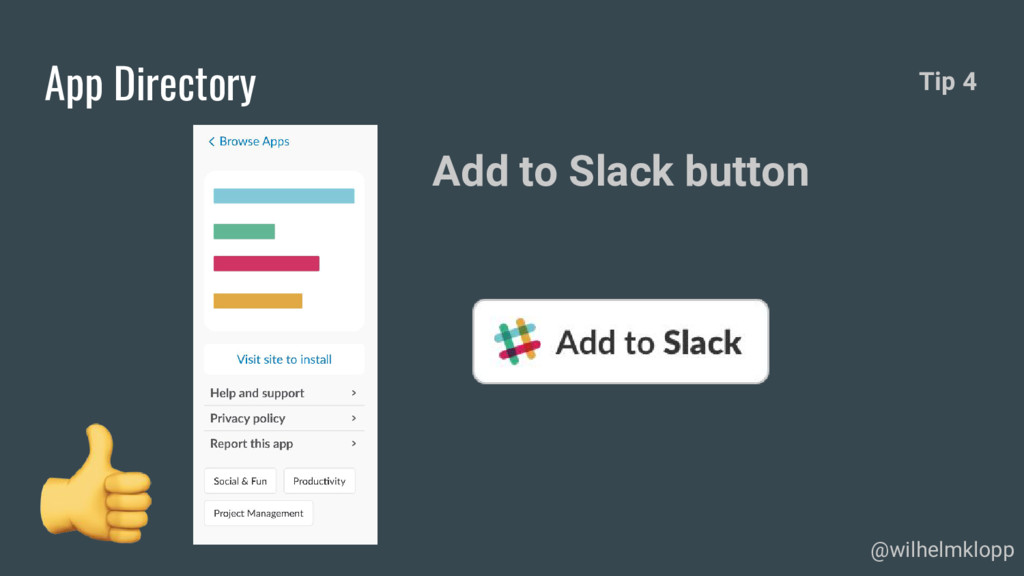Open Visit site to install link

[x=284, y=359]
